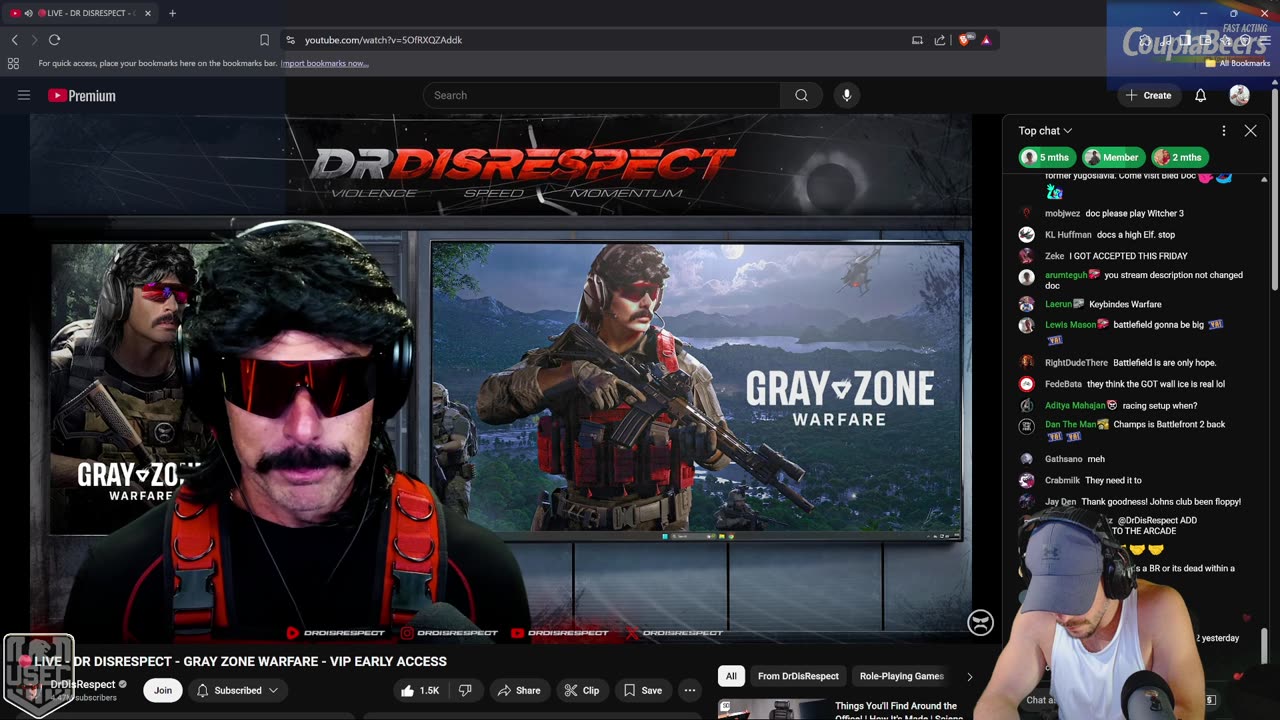Bookmark this page in the address bar
The width and height of the screenshot is (1280, 720).
click(264, 40)
